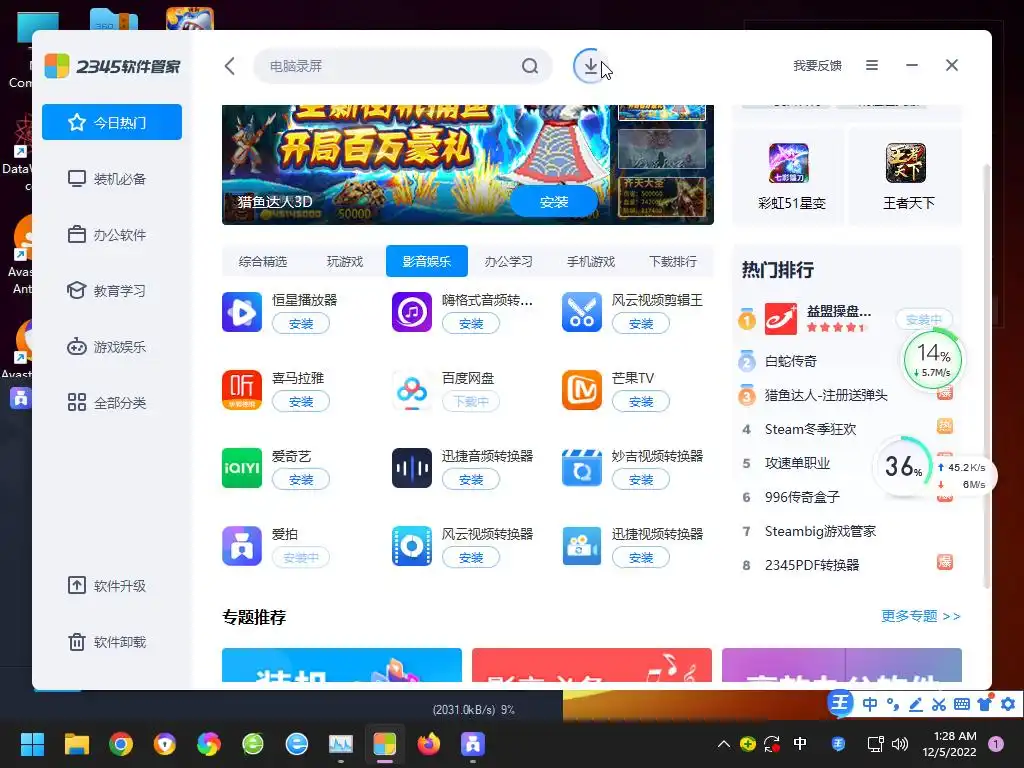The image size is (1024, 768).
Task: Click the 恒星播放器 app icon
Action: (242, 312)
